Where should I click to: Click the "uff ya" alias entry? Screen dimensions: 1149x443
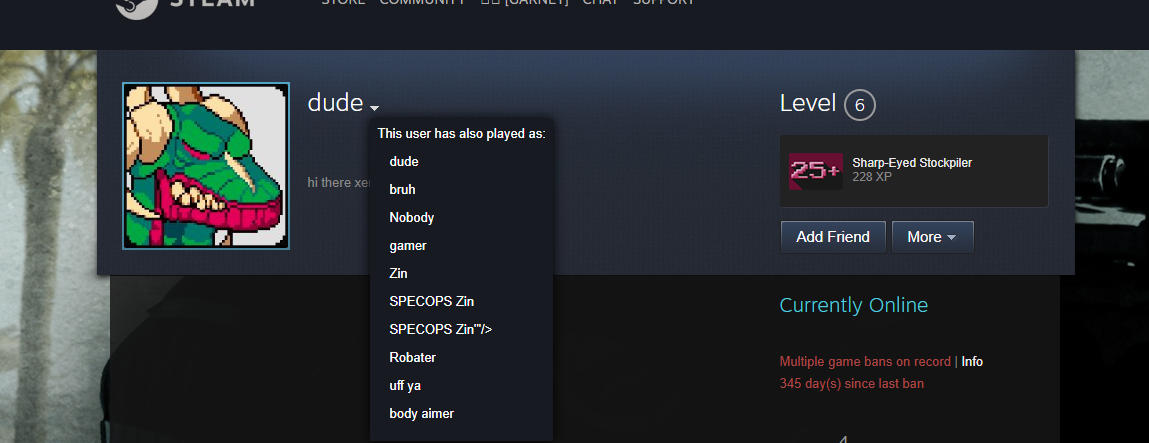click(405, 386)
